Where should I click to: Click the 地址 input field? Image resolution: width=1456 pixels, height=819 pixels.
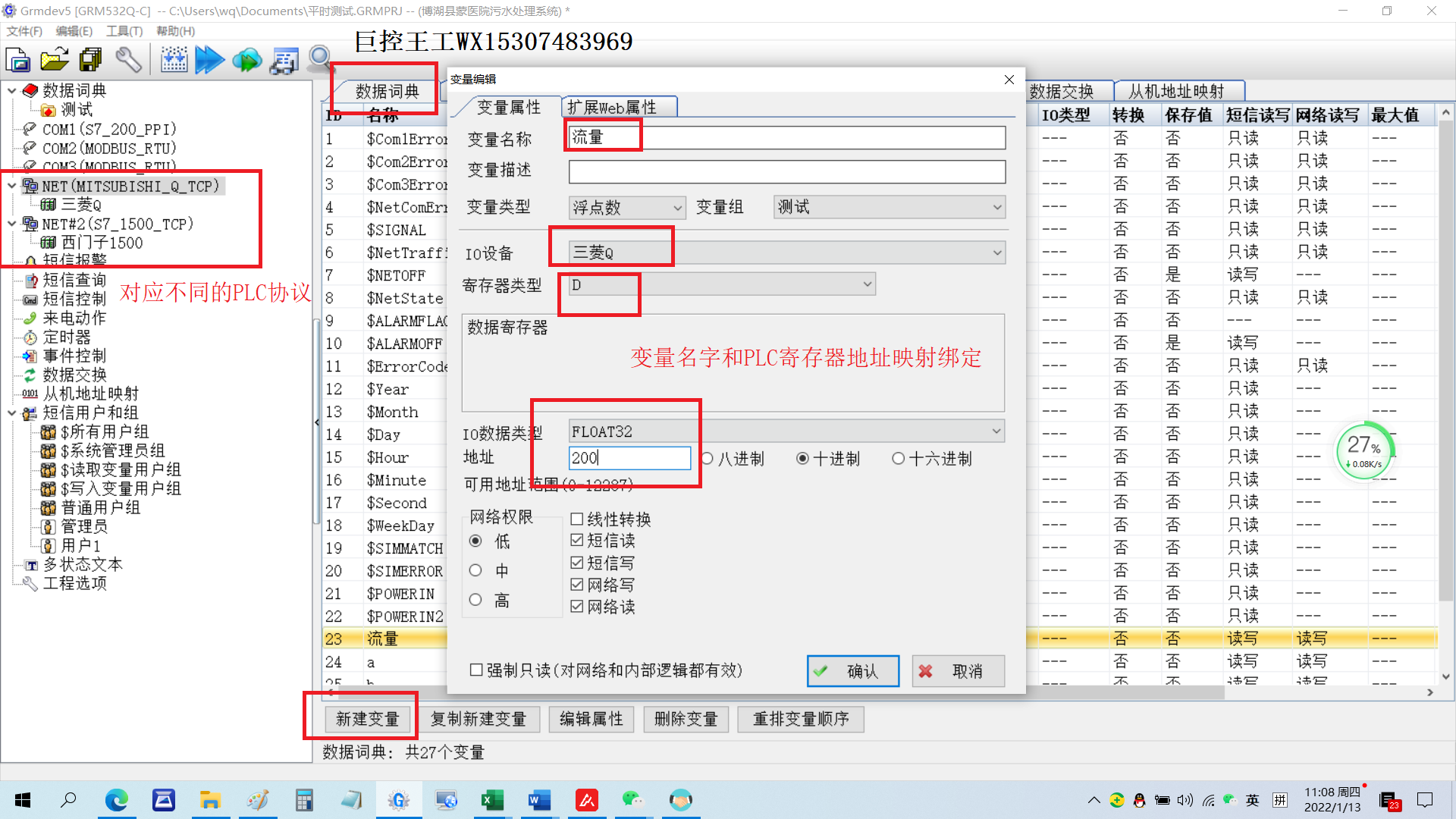[x=629, y=458]
